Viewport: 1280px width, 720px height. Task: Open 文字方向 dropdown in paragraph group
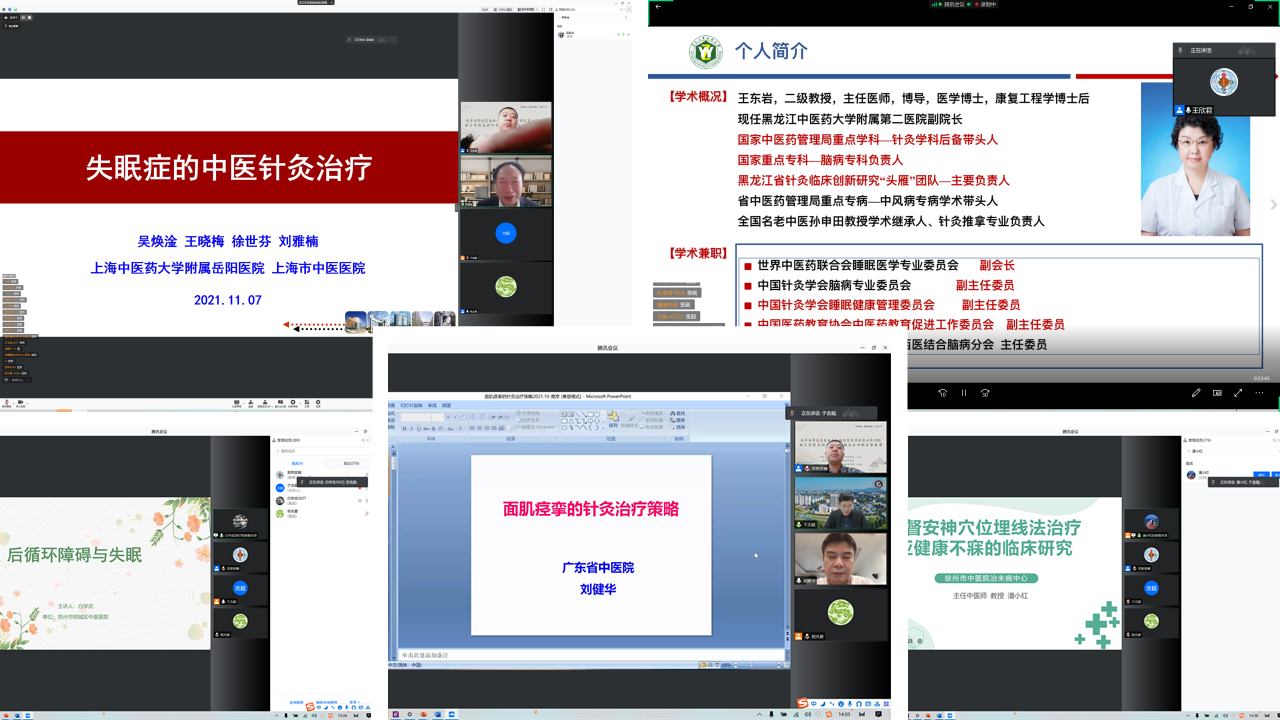point(528,413)
